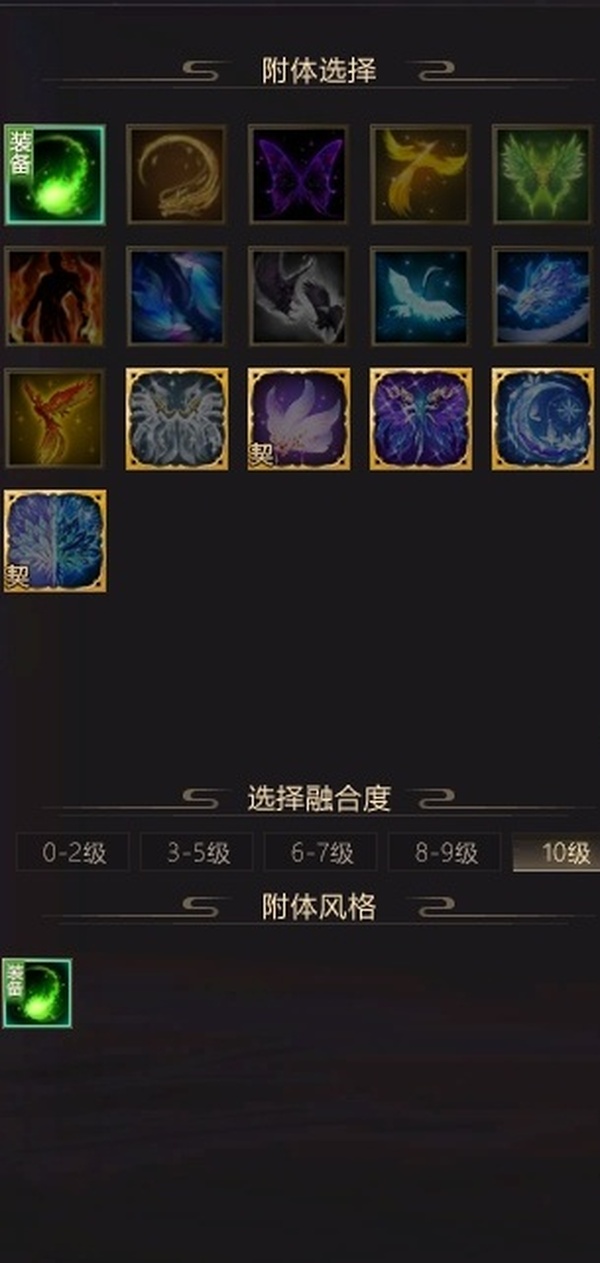Click the equipped style thumbnail under 附体风格
This screenshot has height=1263, width=600.
pos(37,993)
